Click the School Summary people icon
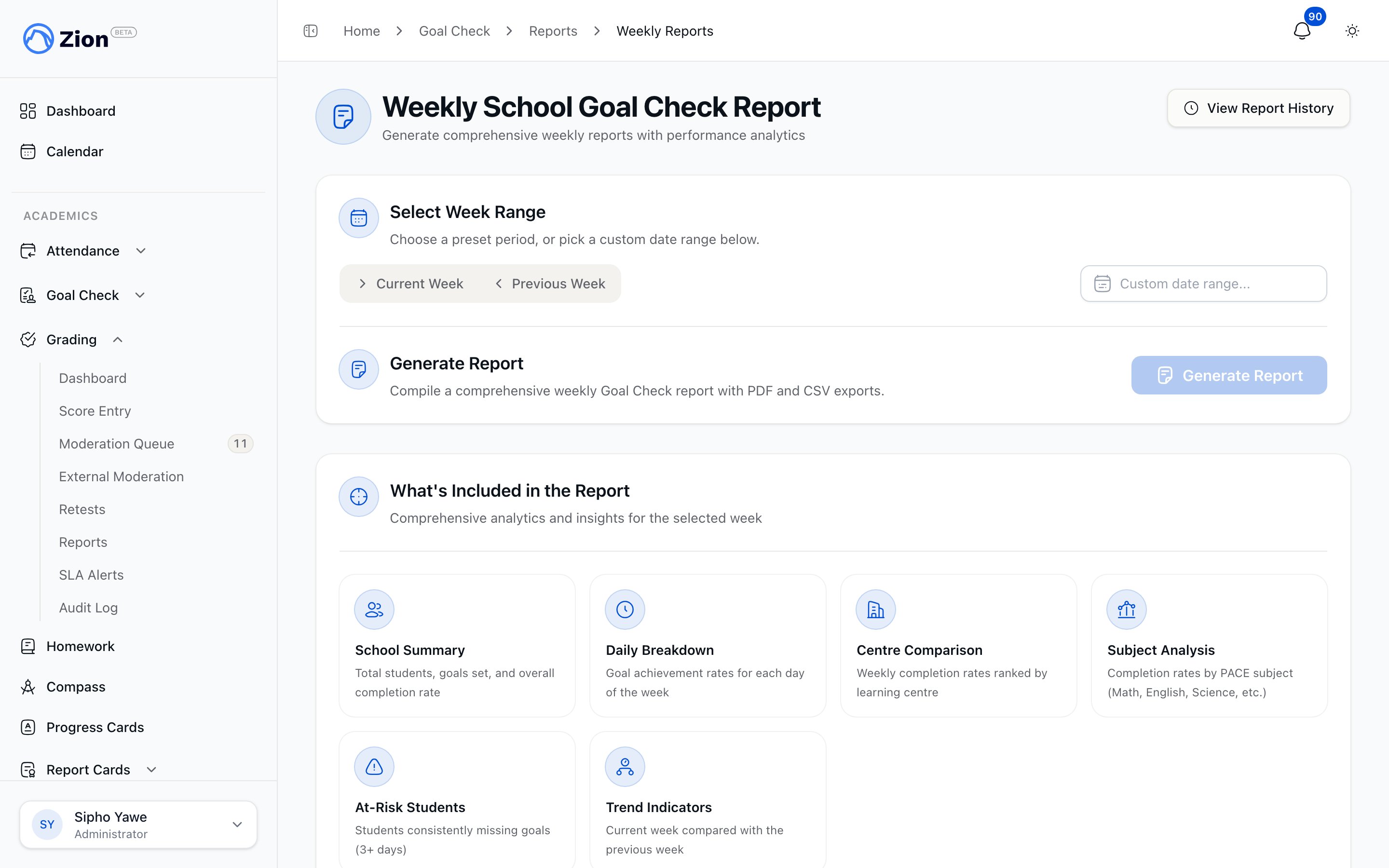The image size is (1389, 868). [x=374, y=610]
